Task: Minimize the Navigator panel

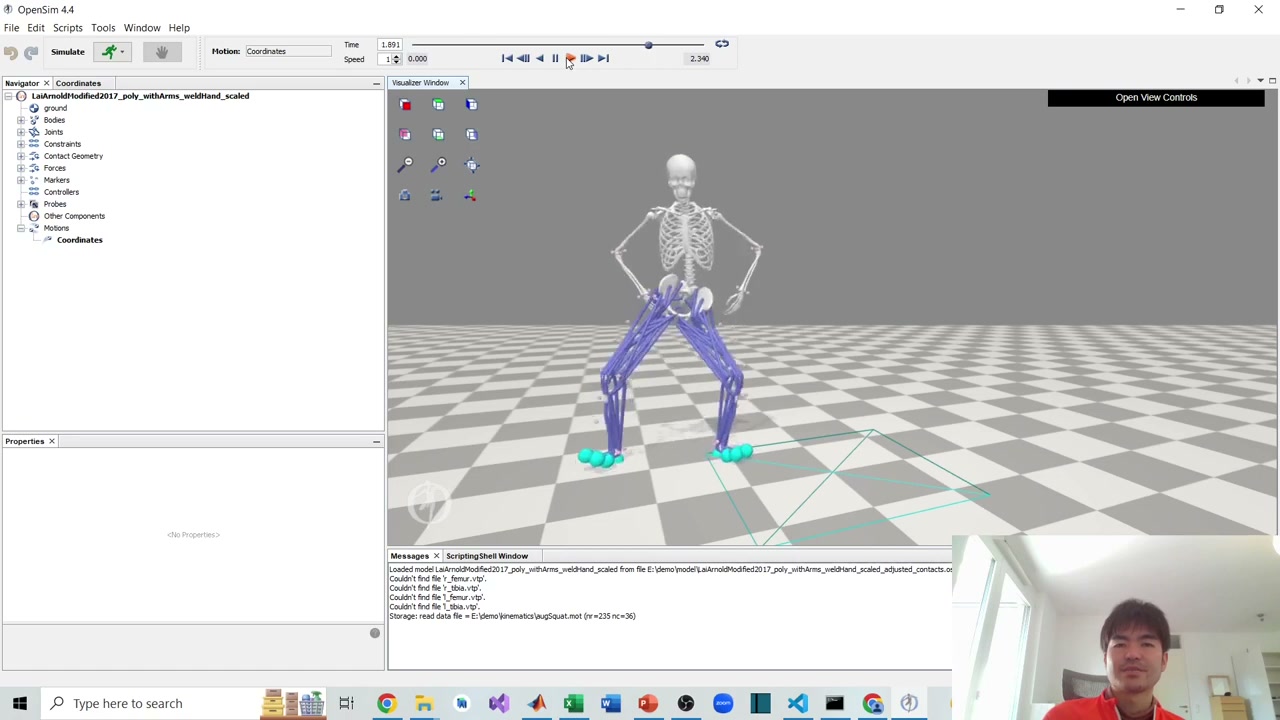Action: click(376, 83)
